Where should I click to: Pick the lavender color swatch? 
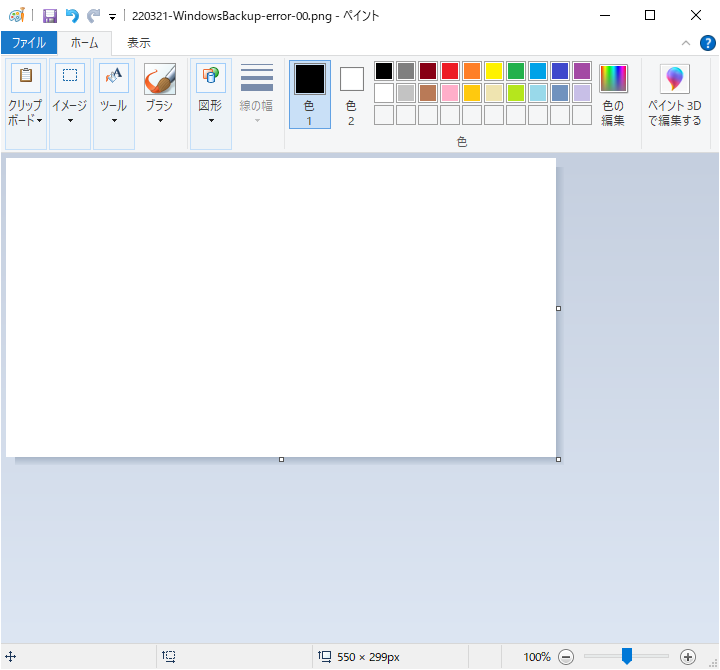pos(582,93)
